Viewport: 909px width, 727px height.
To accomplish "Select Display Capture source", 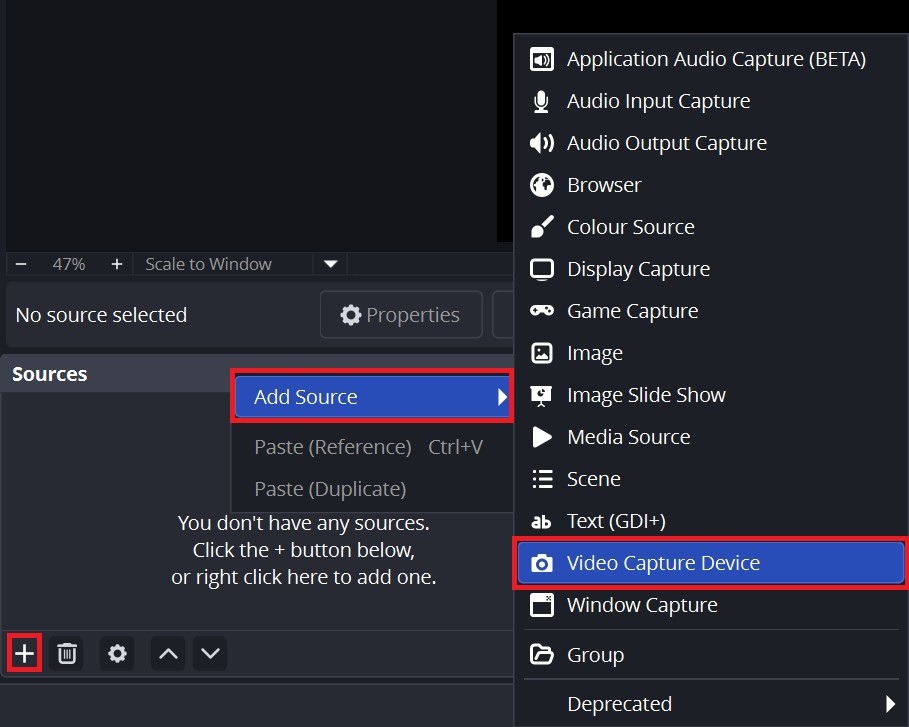I will (638, 269).
